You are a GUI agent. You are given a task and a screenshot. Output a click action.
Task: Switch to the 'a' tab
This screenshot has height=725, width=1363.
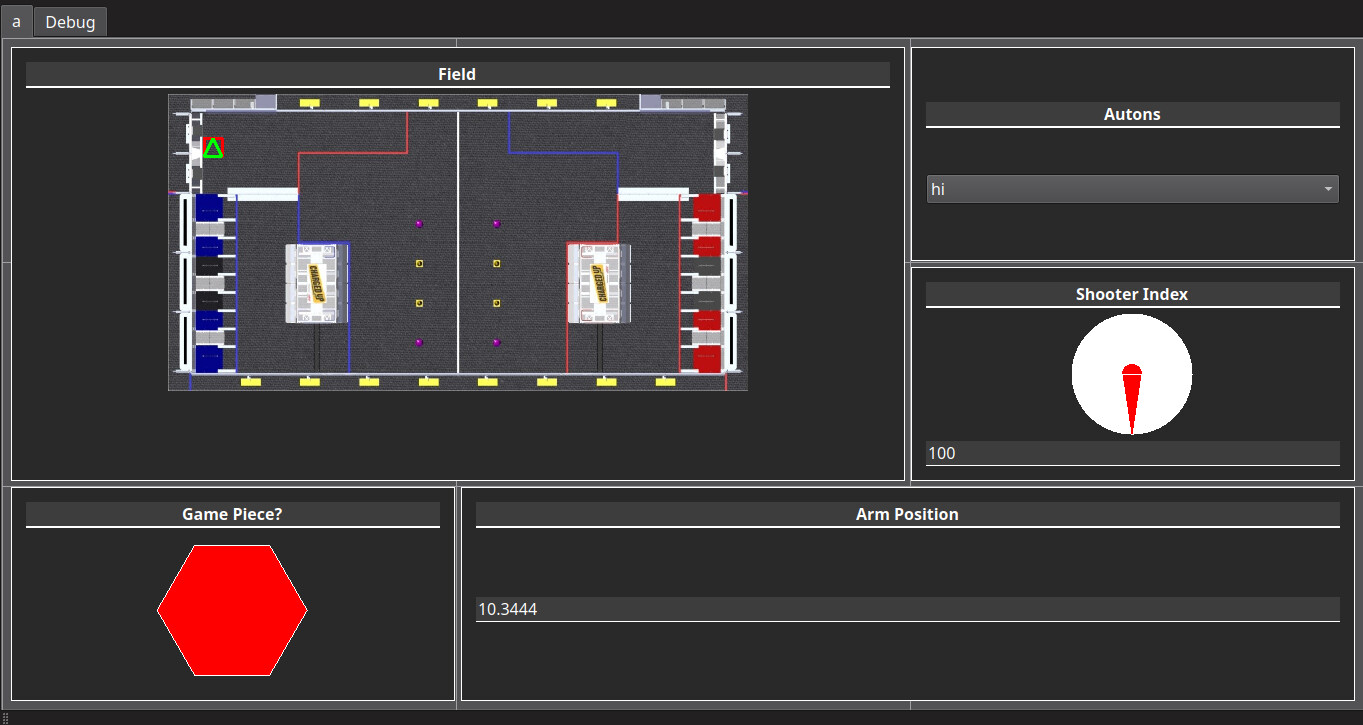pos(16,21)
